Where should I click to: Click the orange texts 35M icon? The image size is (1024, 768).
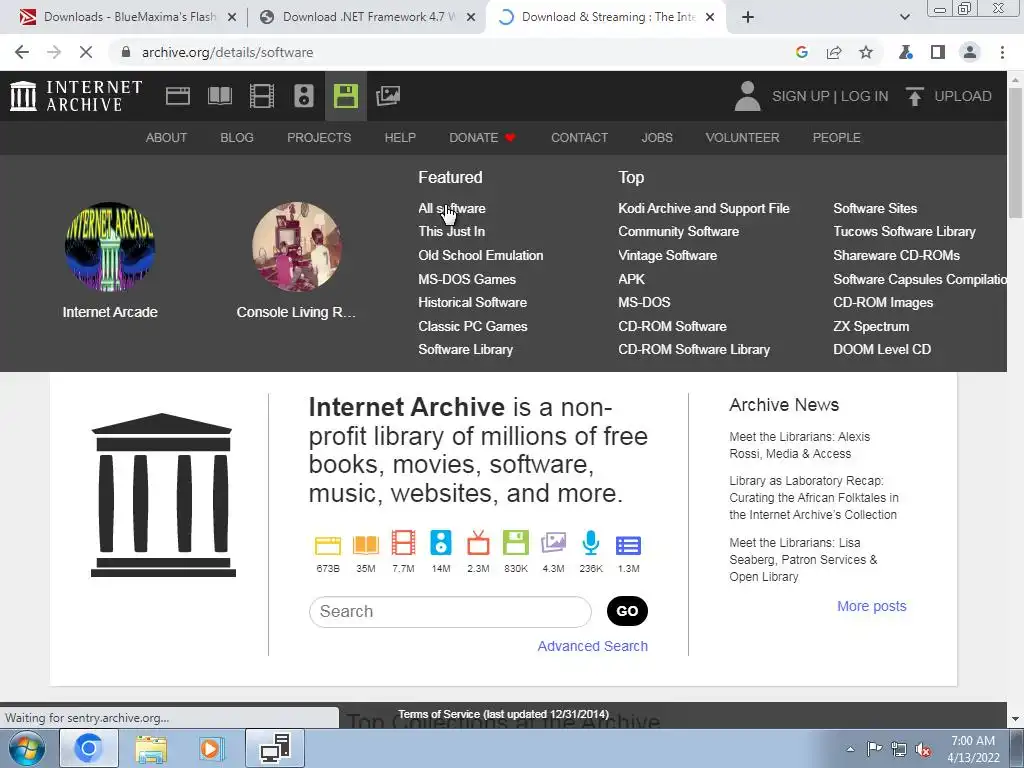366,545
